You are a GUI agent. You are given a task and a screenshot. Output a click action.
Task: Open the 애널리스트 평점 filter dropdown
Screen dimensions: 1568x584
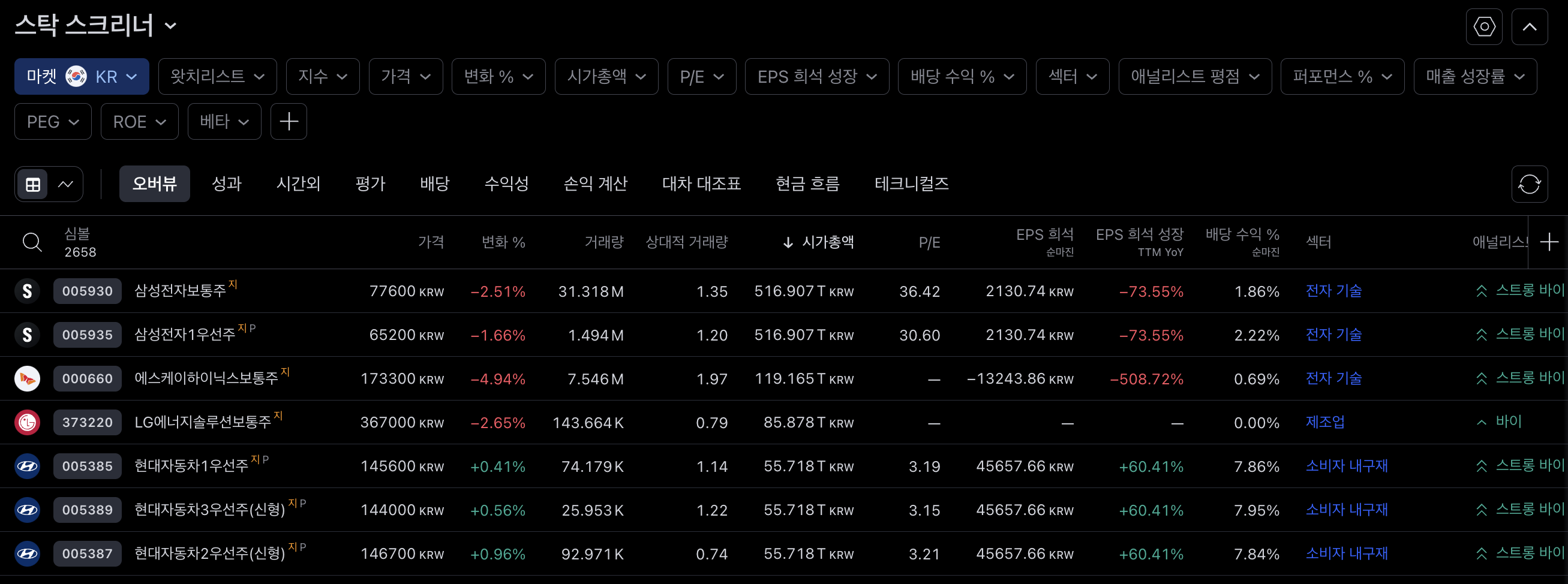point(1195,77)
